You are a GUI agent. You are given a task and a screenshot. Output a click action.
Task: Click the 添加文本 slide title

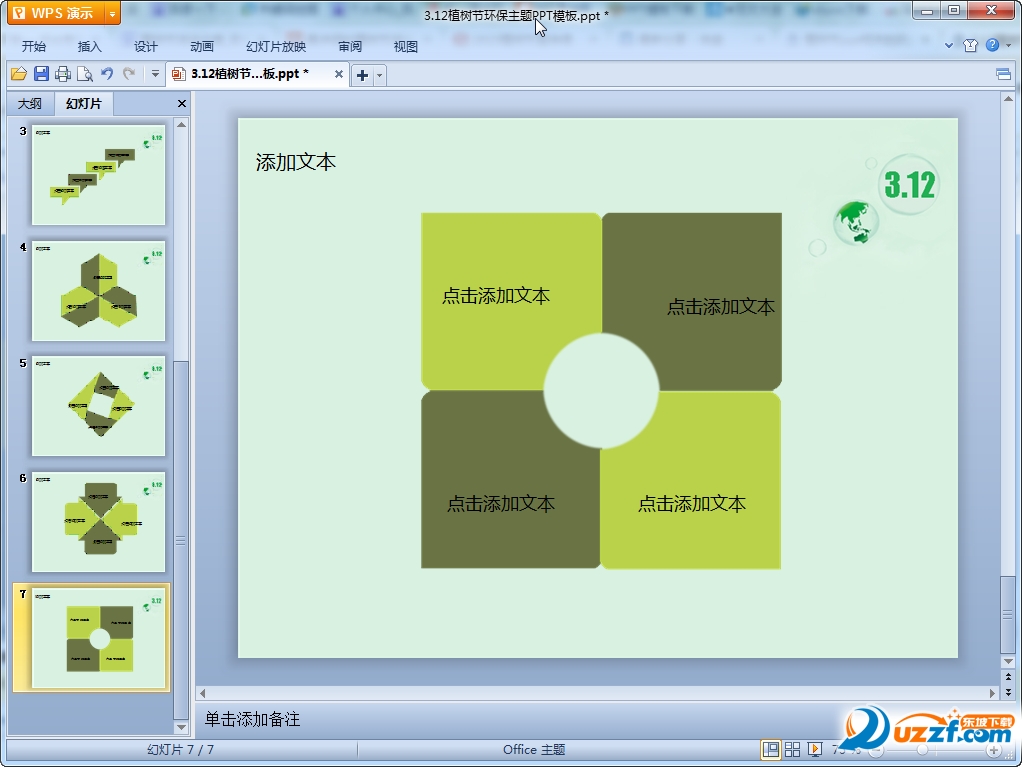[x=295, y=162]
